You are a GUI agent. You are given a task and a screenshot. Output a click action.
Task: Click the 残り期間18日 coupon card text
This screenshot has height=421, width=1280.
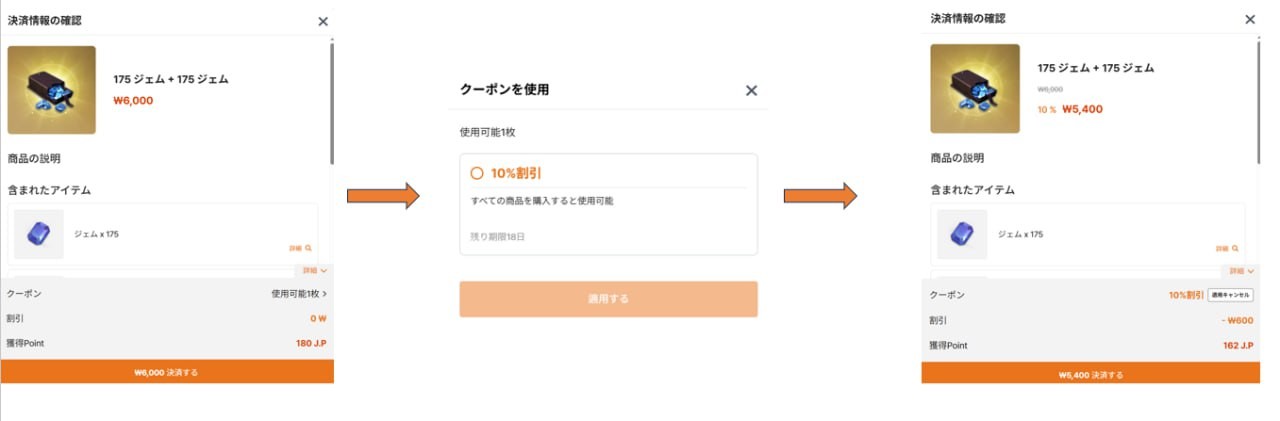(x=498, y=237)
